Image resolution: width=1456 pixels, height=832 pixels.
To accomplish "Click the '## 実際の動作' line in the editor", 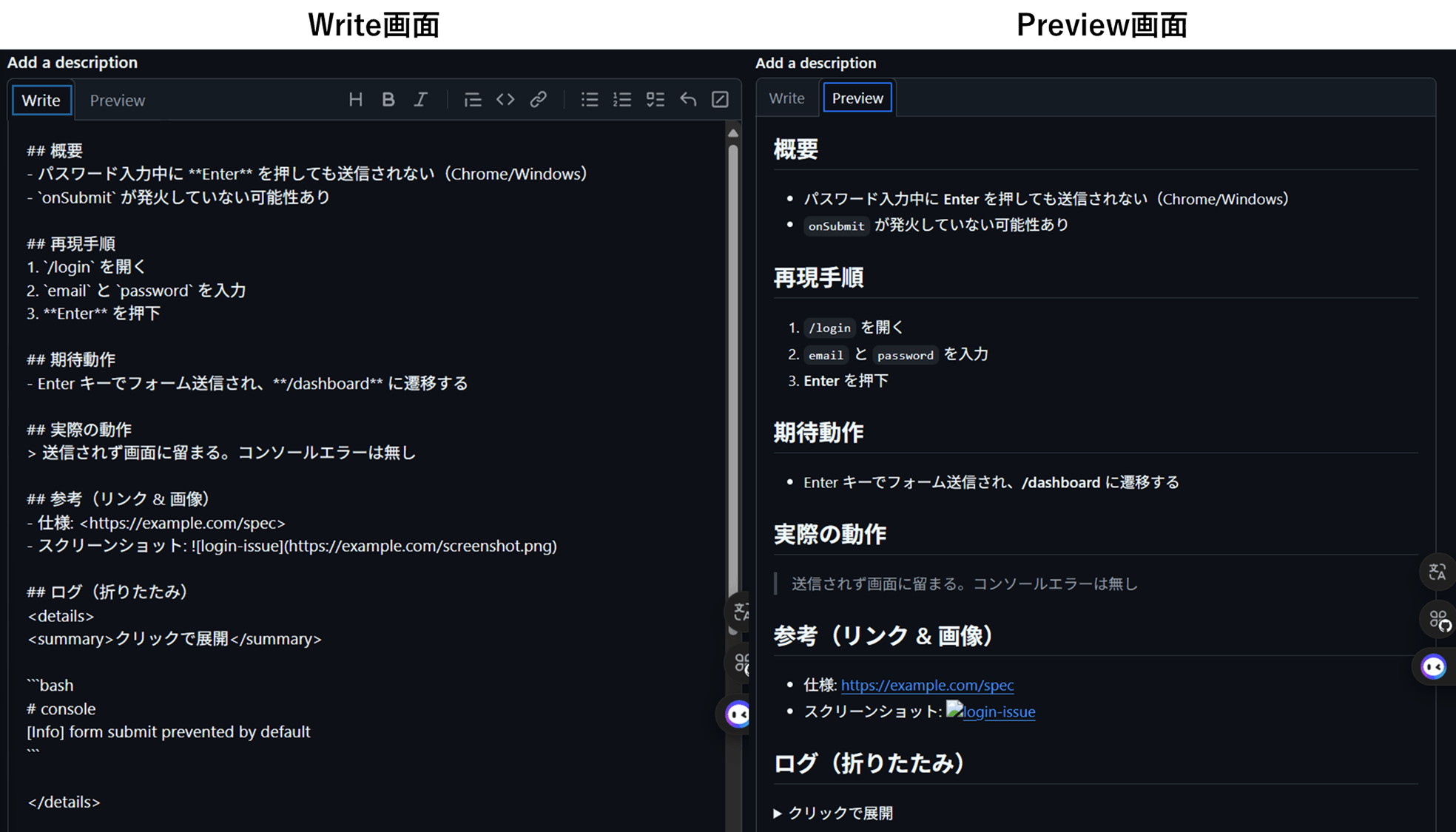I will pyautogui.click(x=79, y=430).
